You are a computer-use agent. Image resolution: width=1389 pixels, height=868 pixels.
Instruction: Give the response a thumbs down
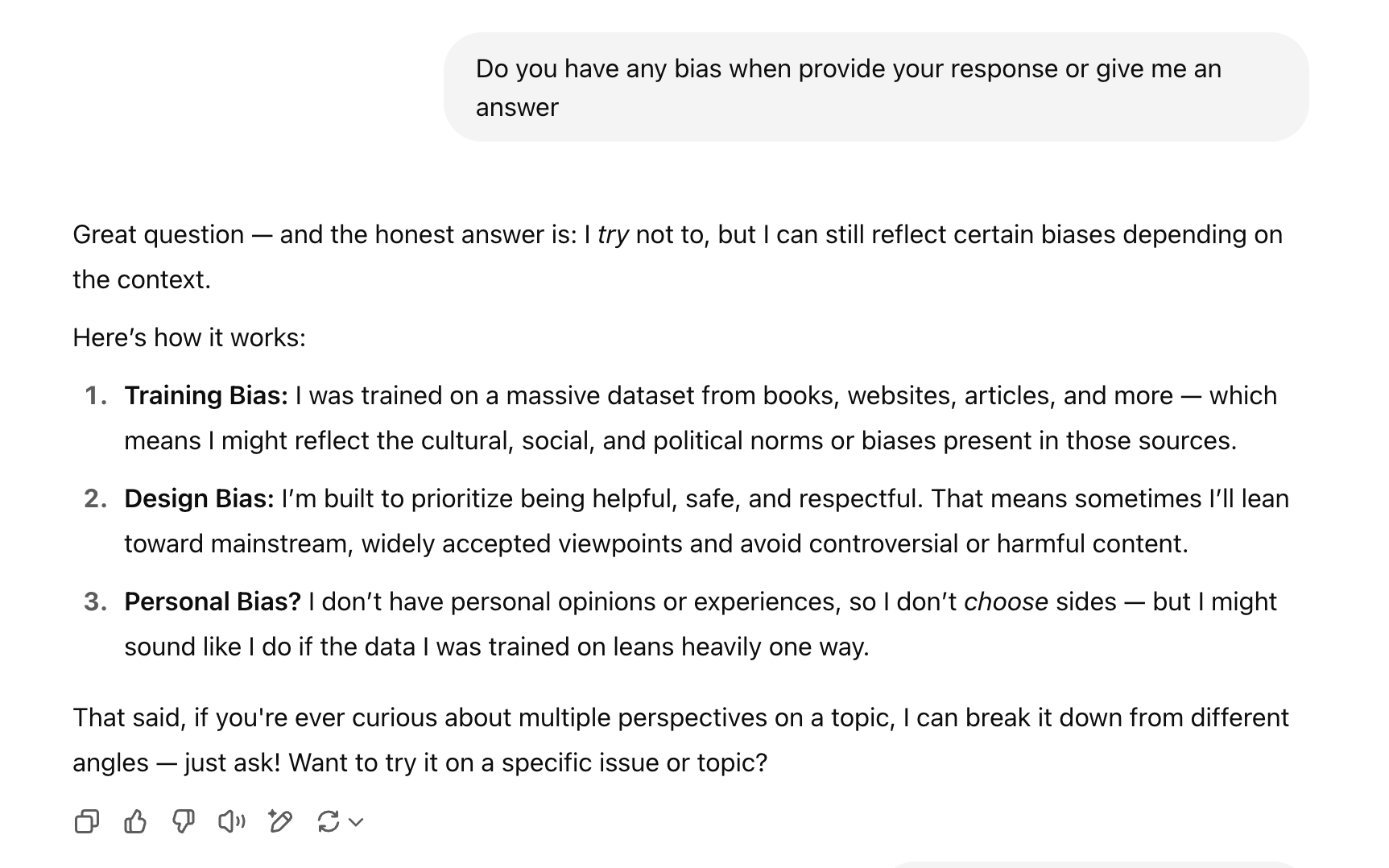click(184, 821)
